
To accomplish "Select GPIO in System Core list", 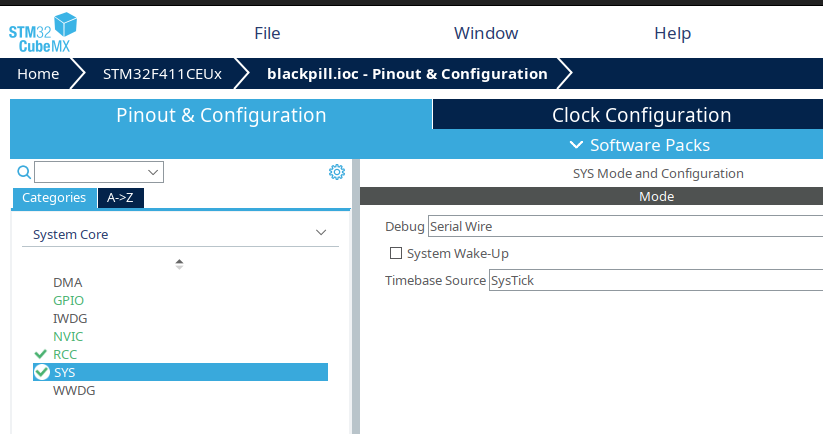I will [x=69, y=300].
